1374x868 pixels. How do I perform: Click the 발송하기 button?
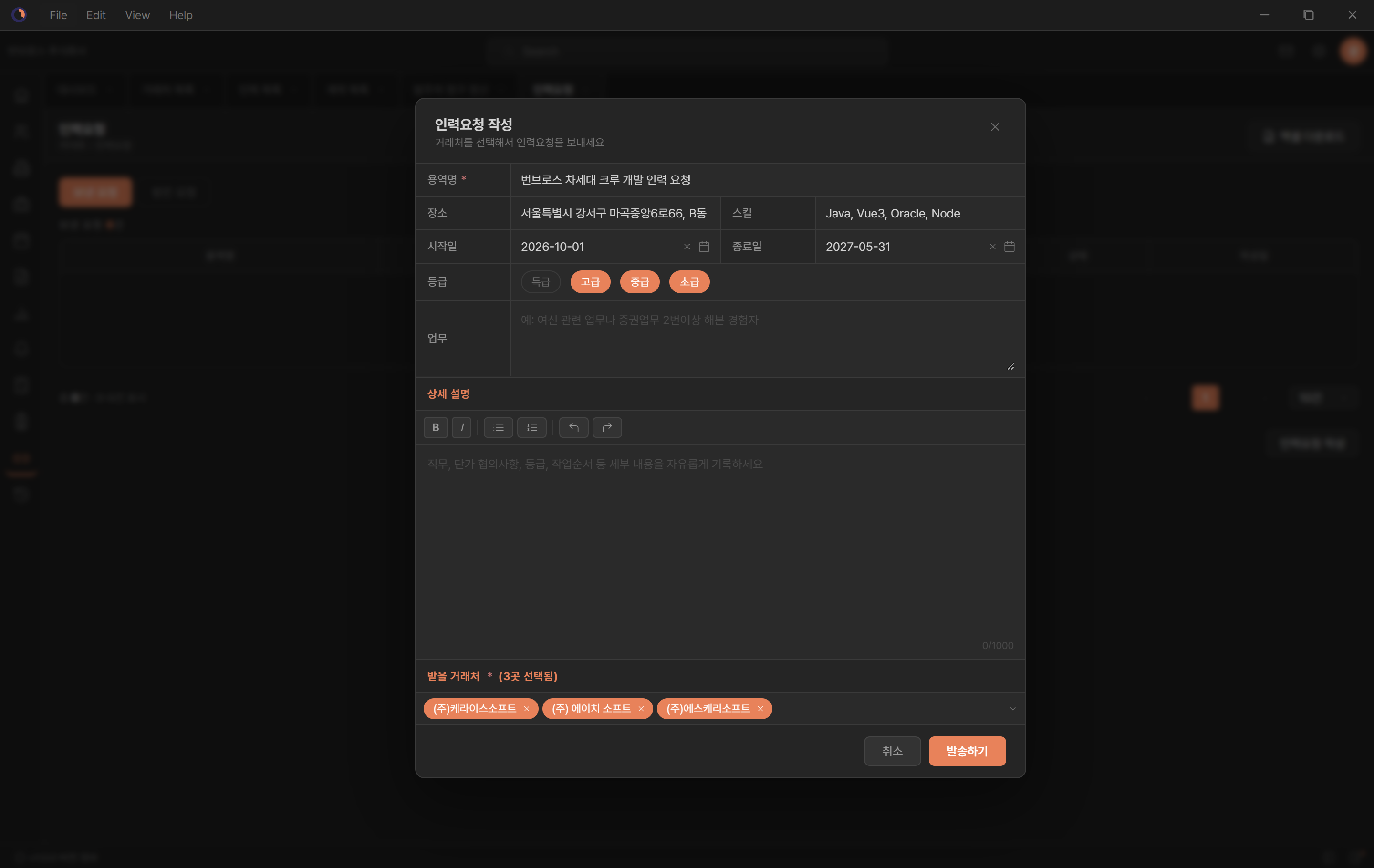click(x=967, y=751)
